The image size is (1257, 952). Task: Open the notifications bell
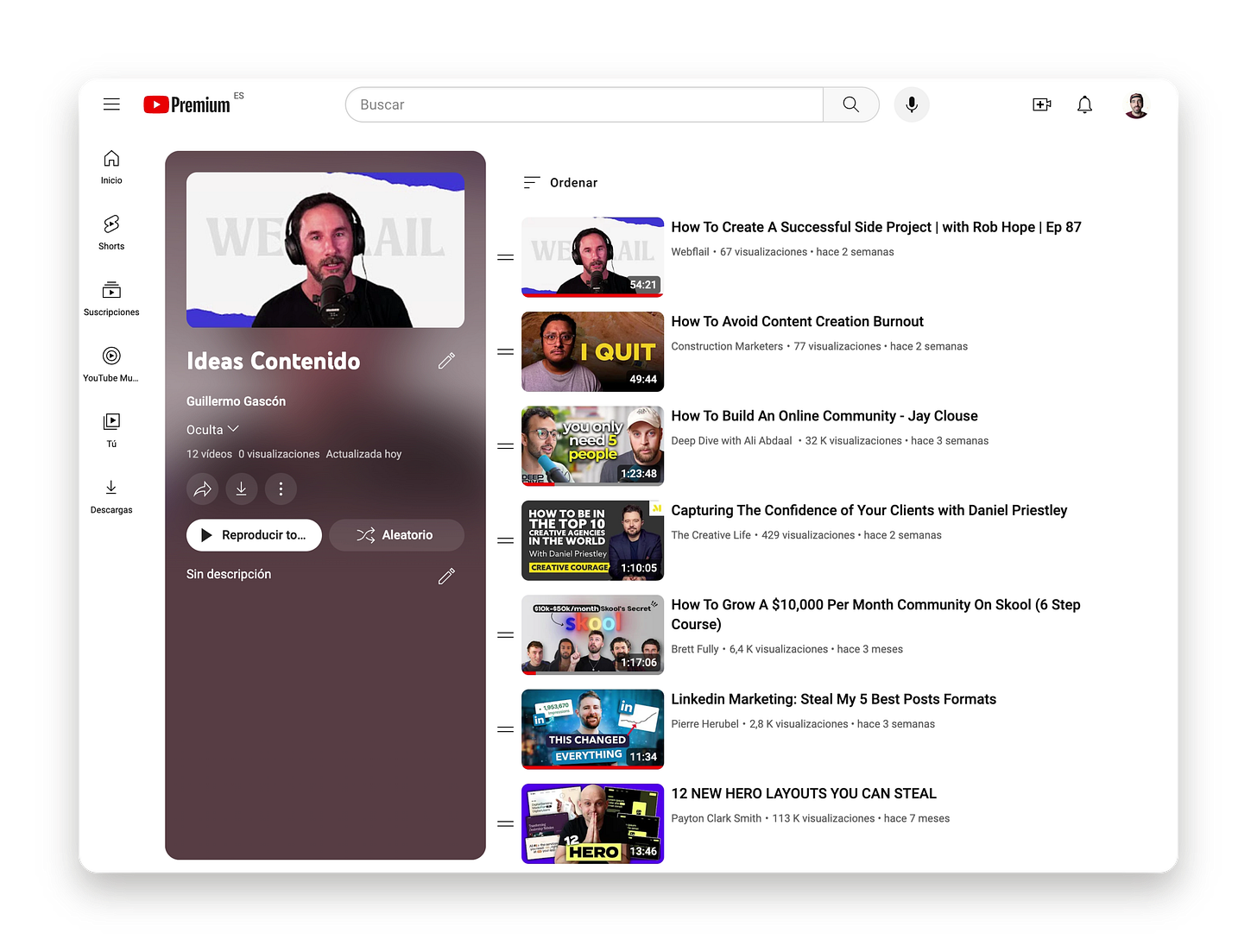1084,104
